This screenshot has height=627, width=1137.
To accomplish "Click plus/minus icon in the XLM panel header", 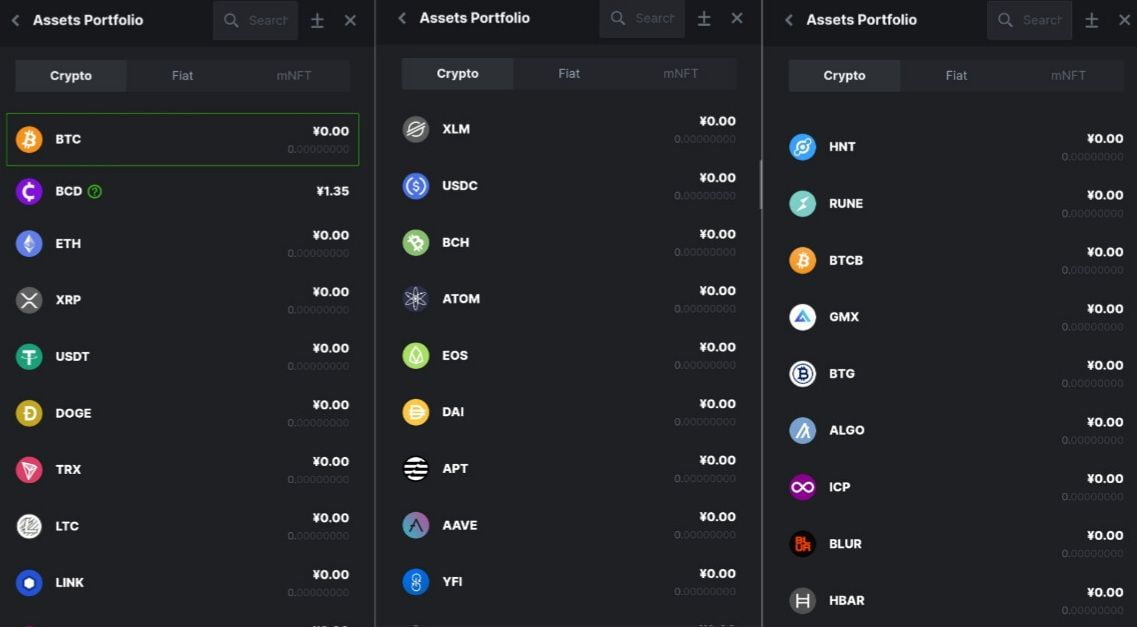I will click(704, 19).
